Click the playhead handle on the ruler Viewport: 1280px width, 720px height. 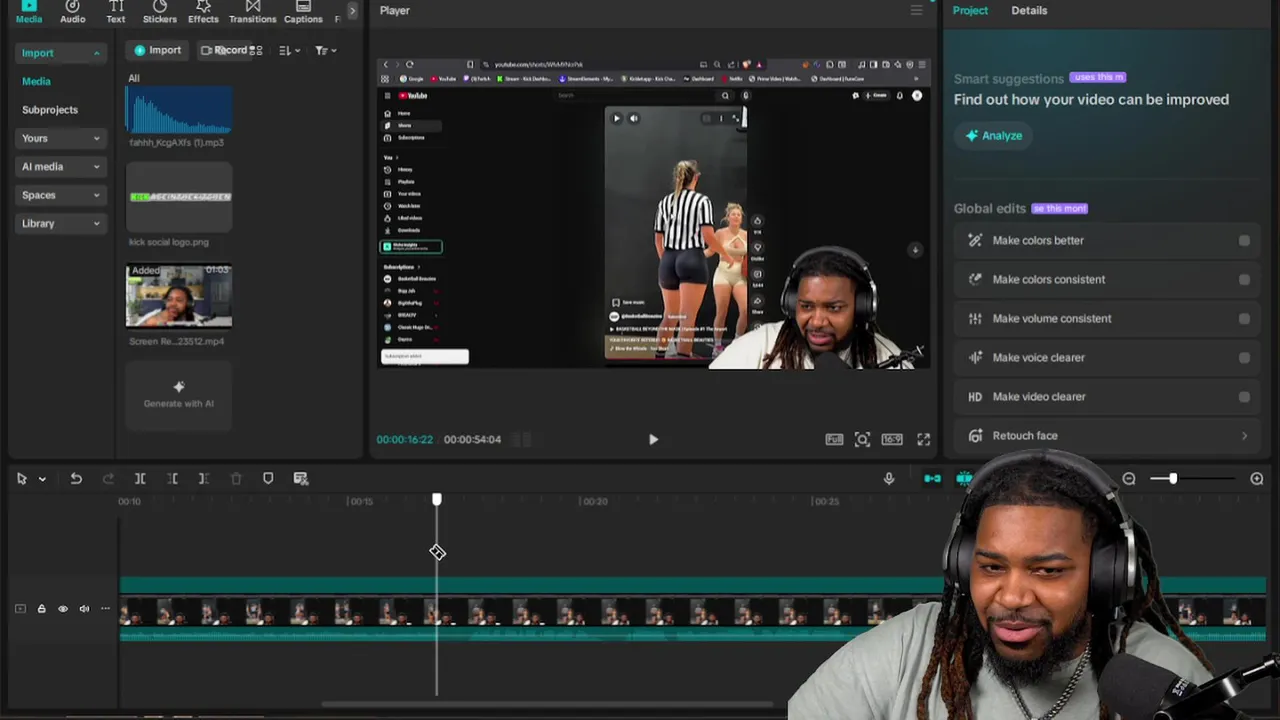click(x=436, y=499)
